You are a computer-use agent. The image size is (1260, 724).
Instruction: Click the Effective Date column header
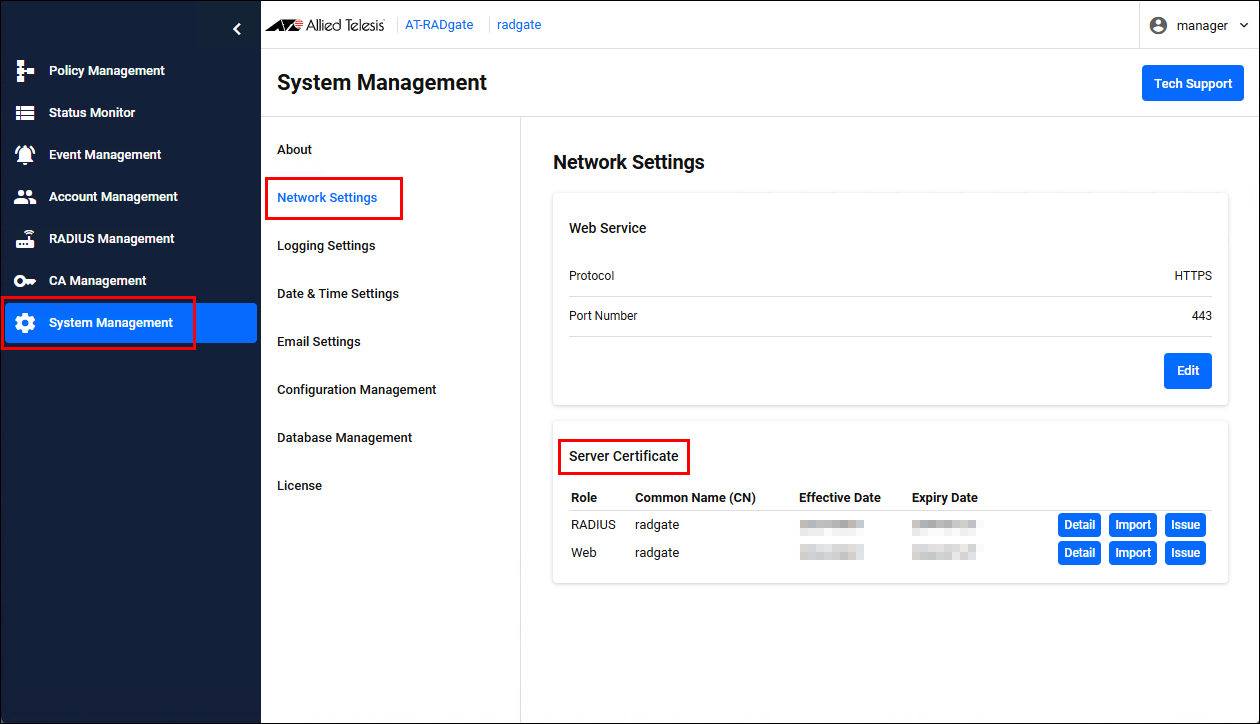pos(840,498)
